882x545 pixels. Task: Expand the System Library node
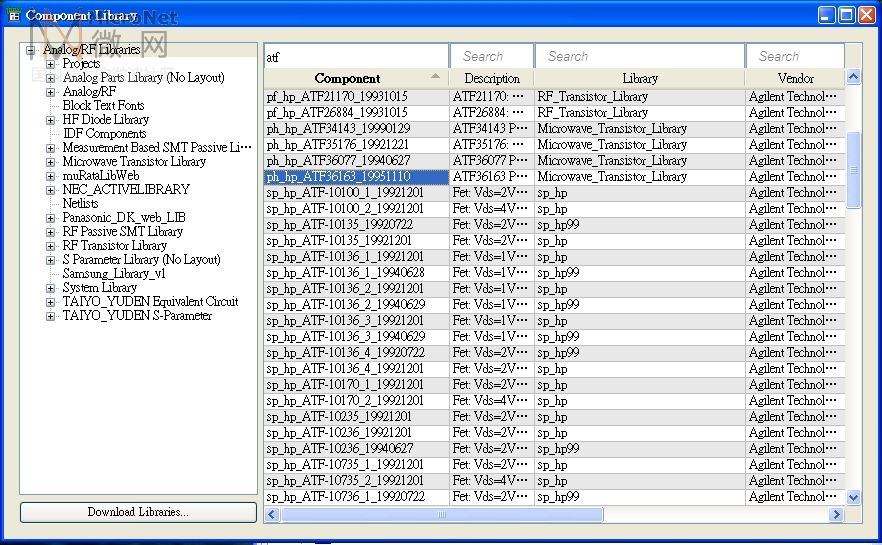point(51,288)
